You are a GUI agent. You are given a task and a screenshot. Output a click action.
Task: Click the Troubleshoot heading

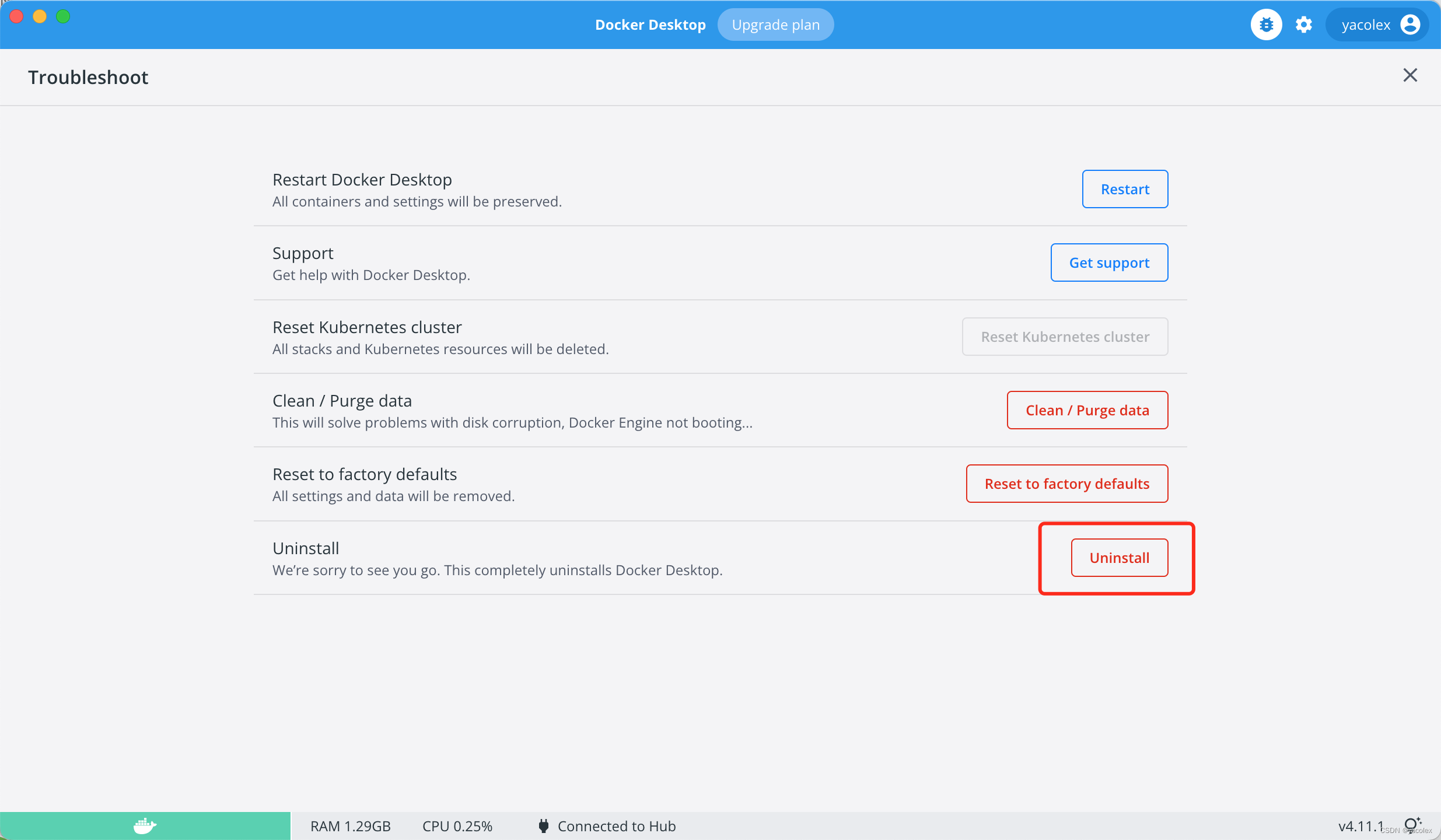click(x=88, y=77)
